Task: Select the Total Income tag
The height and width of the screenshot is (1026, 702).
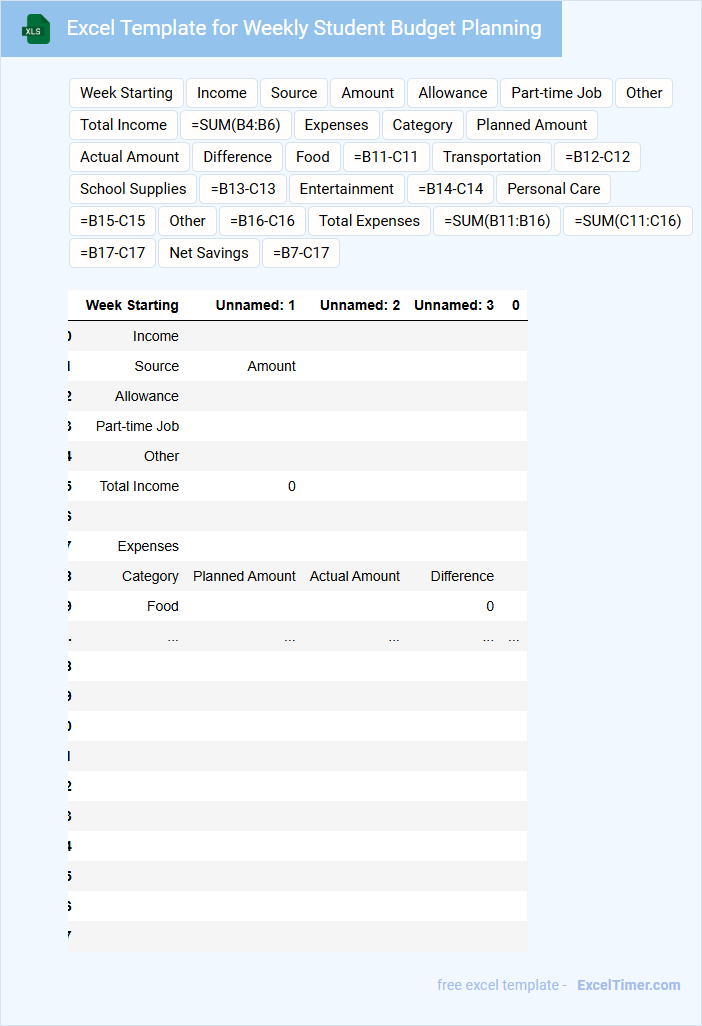Action: 124,125
